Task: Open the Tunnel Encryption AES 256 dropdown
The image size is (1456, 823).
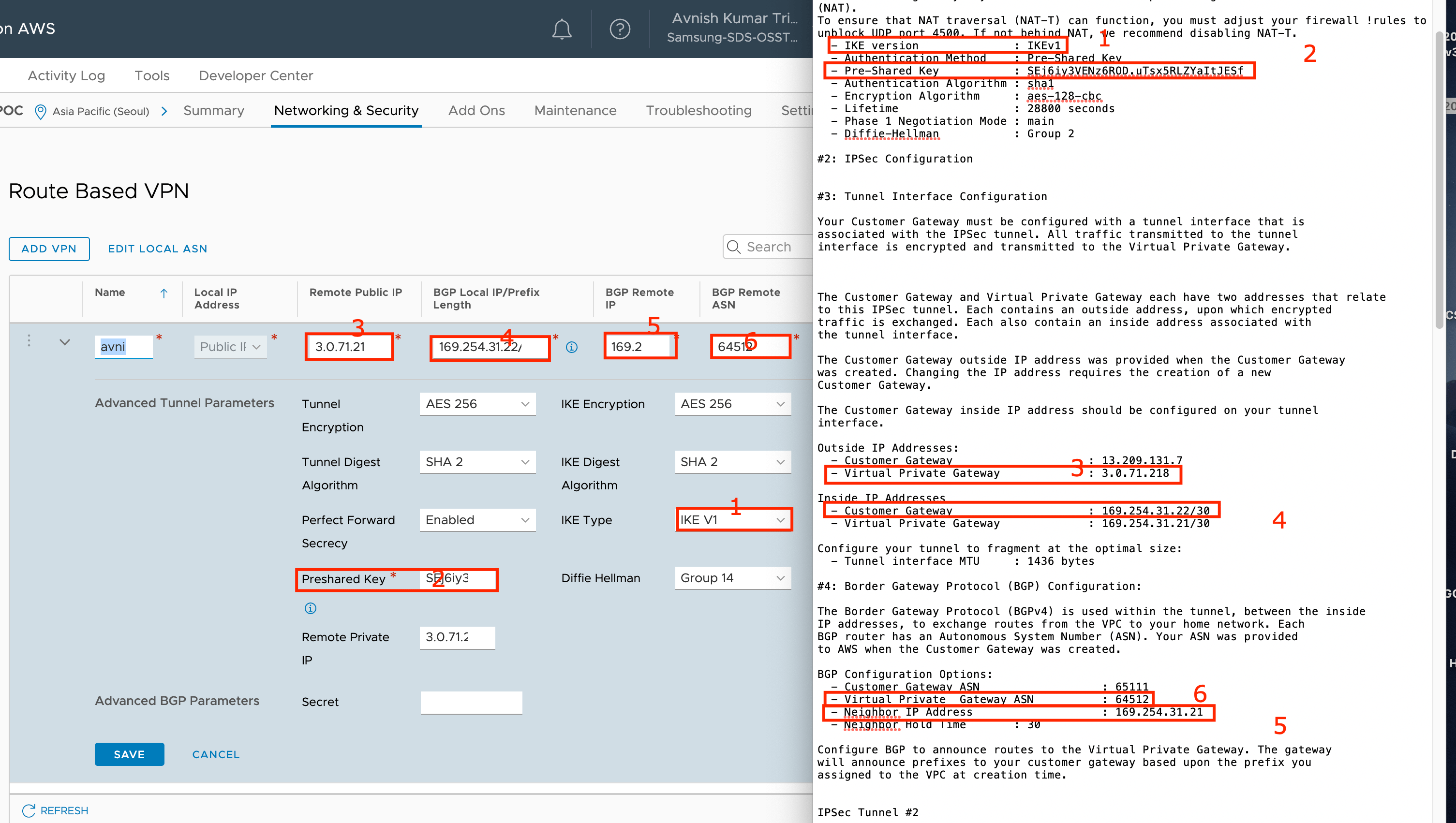Action: click(477, 404)
